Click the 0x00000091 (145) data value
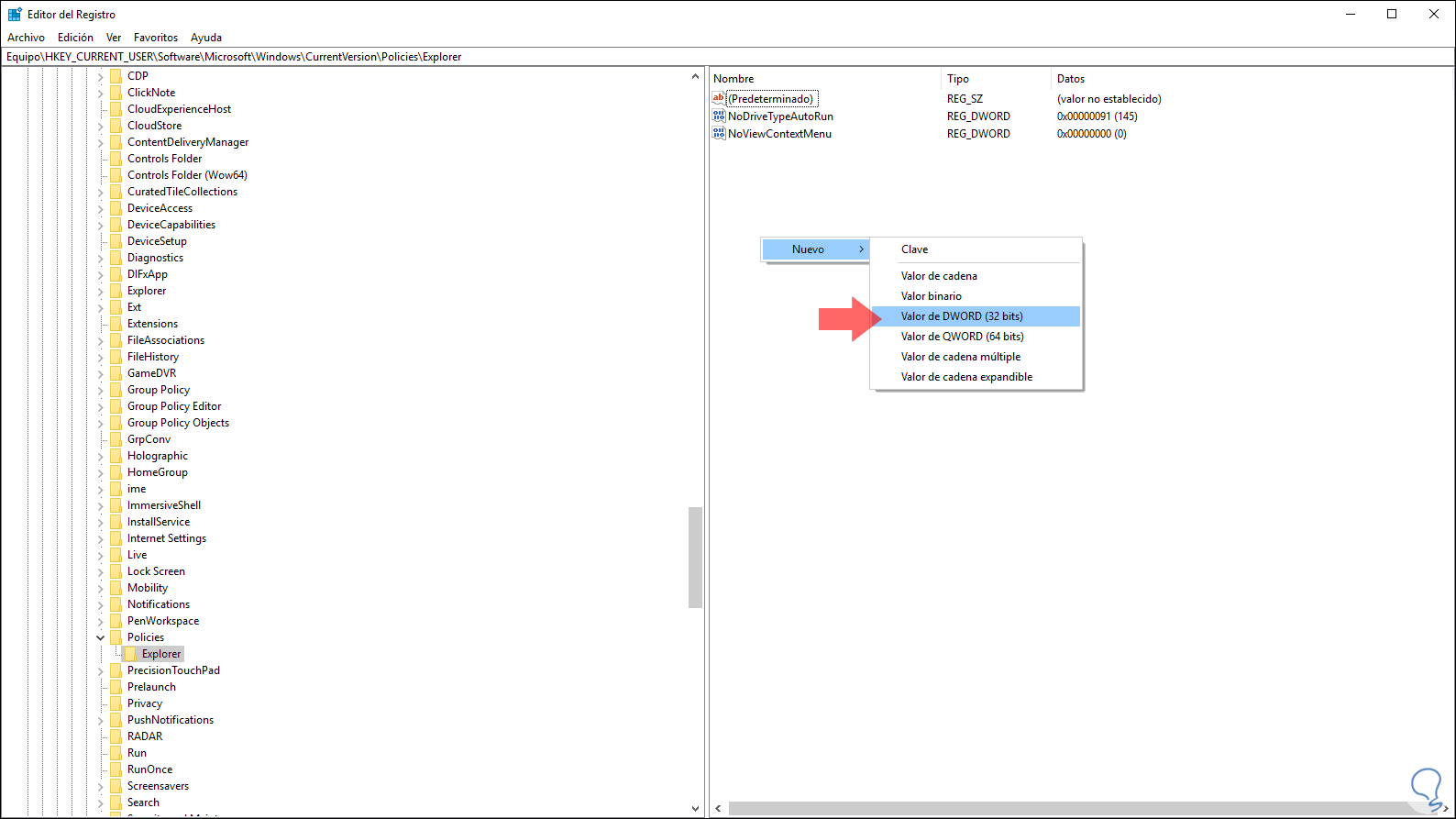The image size is (1456, 819). click(1097, 116)
